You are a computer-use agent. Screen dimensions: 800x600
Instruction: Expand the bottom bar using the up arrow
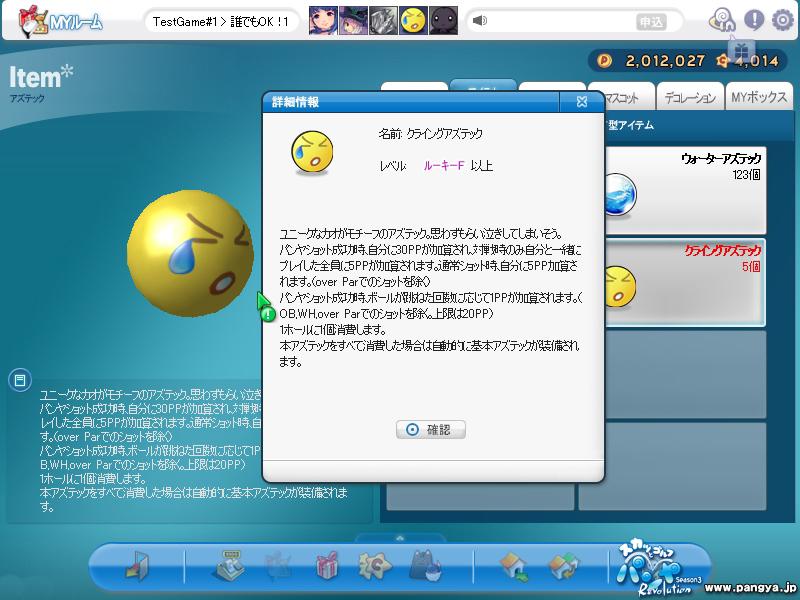400,538
